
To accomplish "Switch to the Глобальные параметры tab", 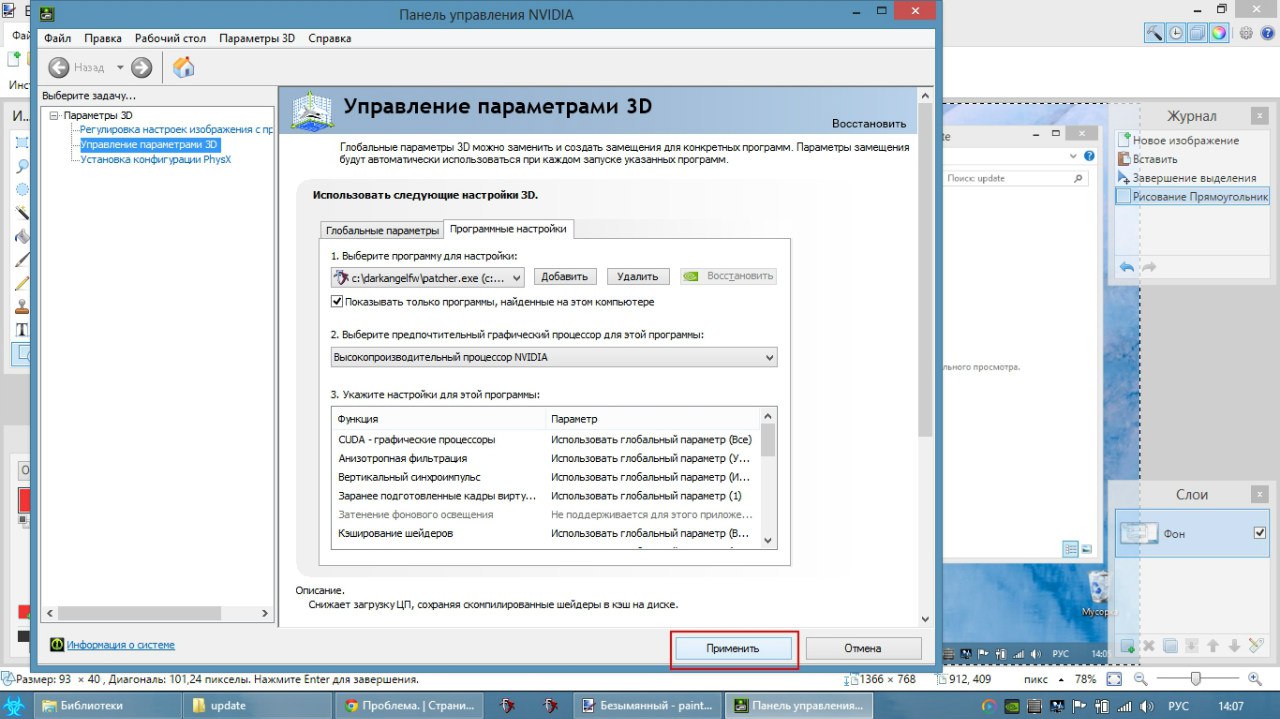I will tap(382, 230).
